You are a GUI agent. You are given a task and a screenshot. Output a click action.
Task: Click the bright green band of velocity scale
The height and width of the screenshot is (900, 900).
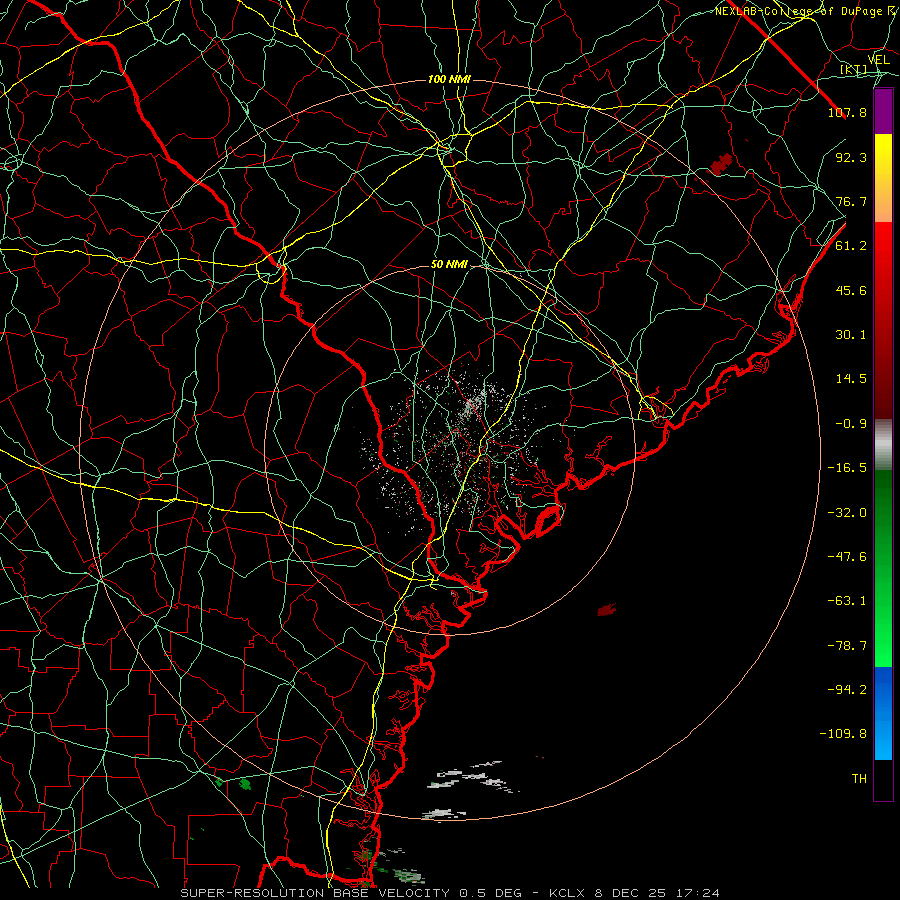click(883, 568)
